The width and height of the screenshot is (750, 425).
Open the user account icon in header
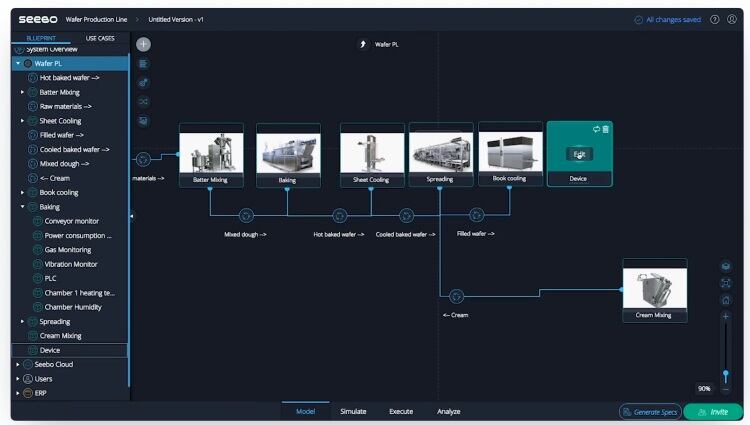732,19
